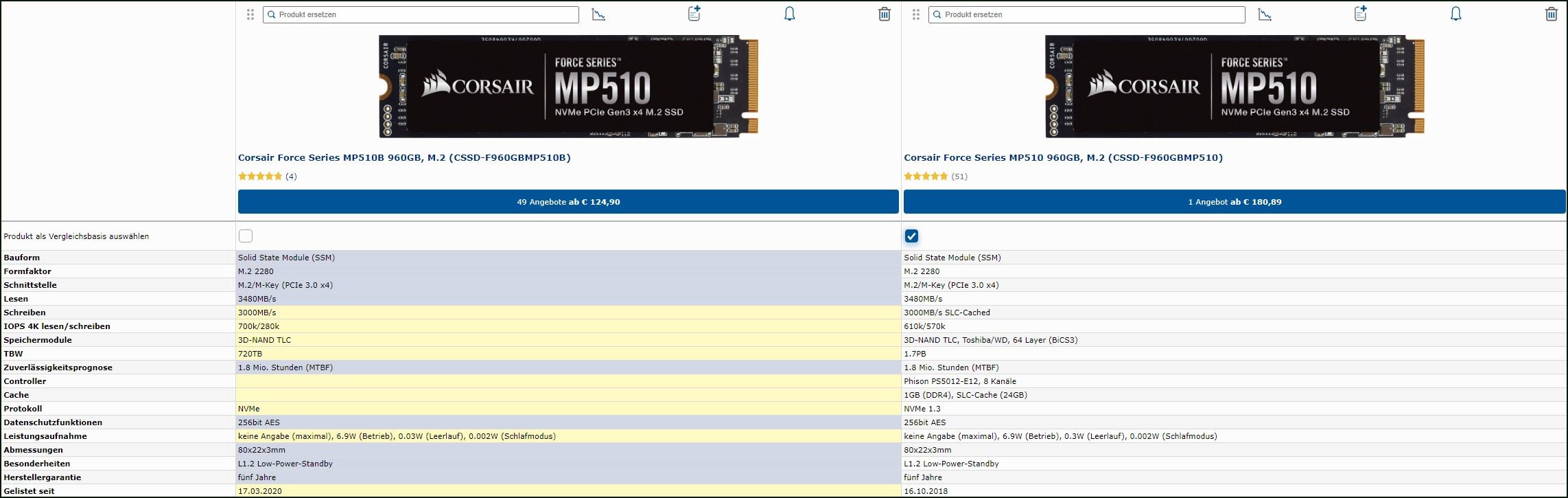1568x498 pixels.
Task: Click '16.10.2018' listing date
Action: (x=926, y=491)
